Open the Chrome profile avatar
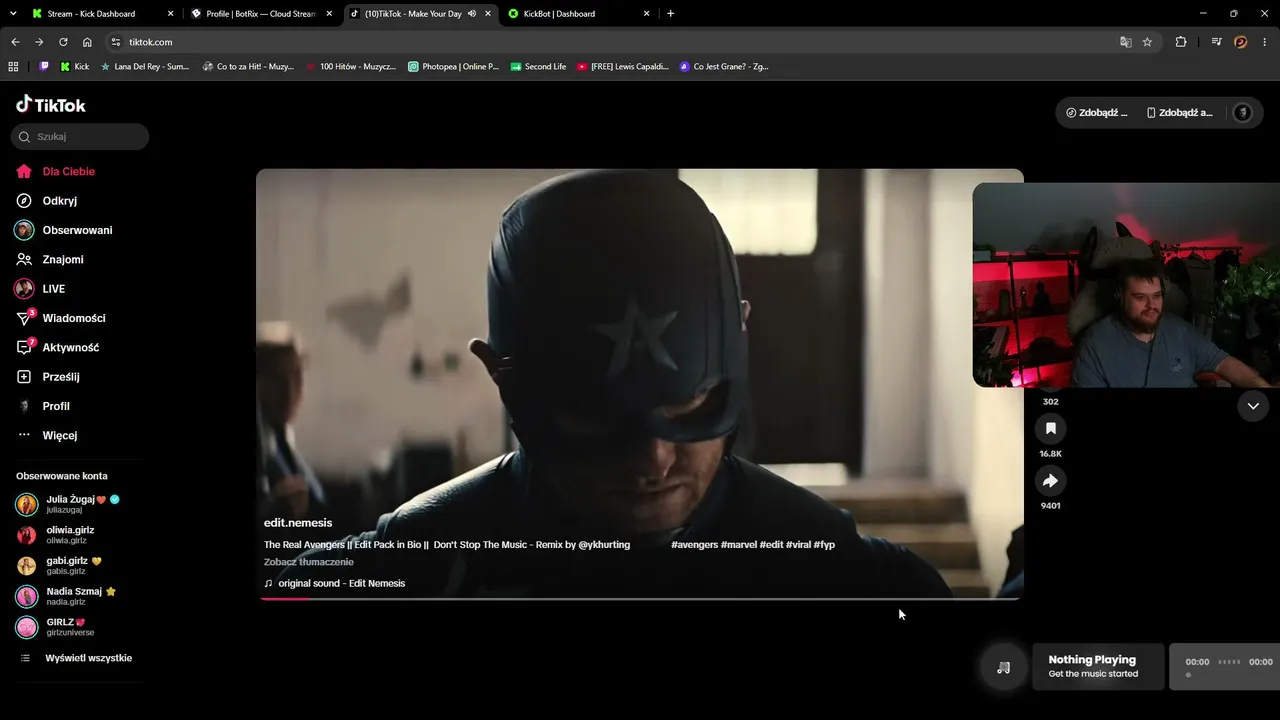Image resolution: width=1280 pixels, height=720 pixels. click(1241, 42)
